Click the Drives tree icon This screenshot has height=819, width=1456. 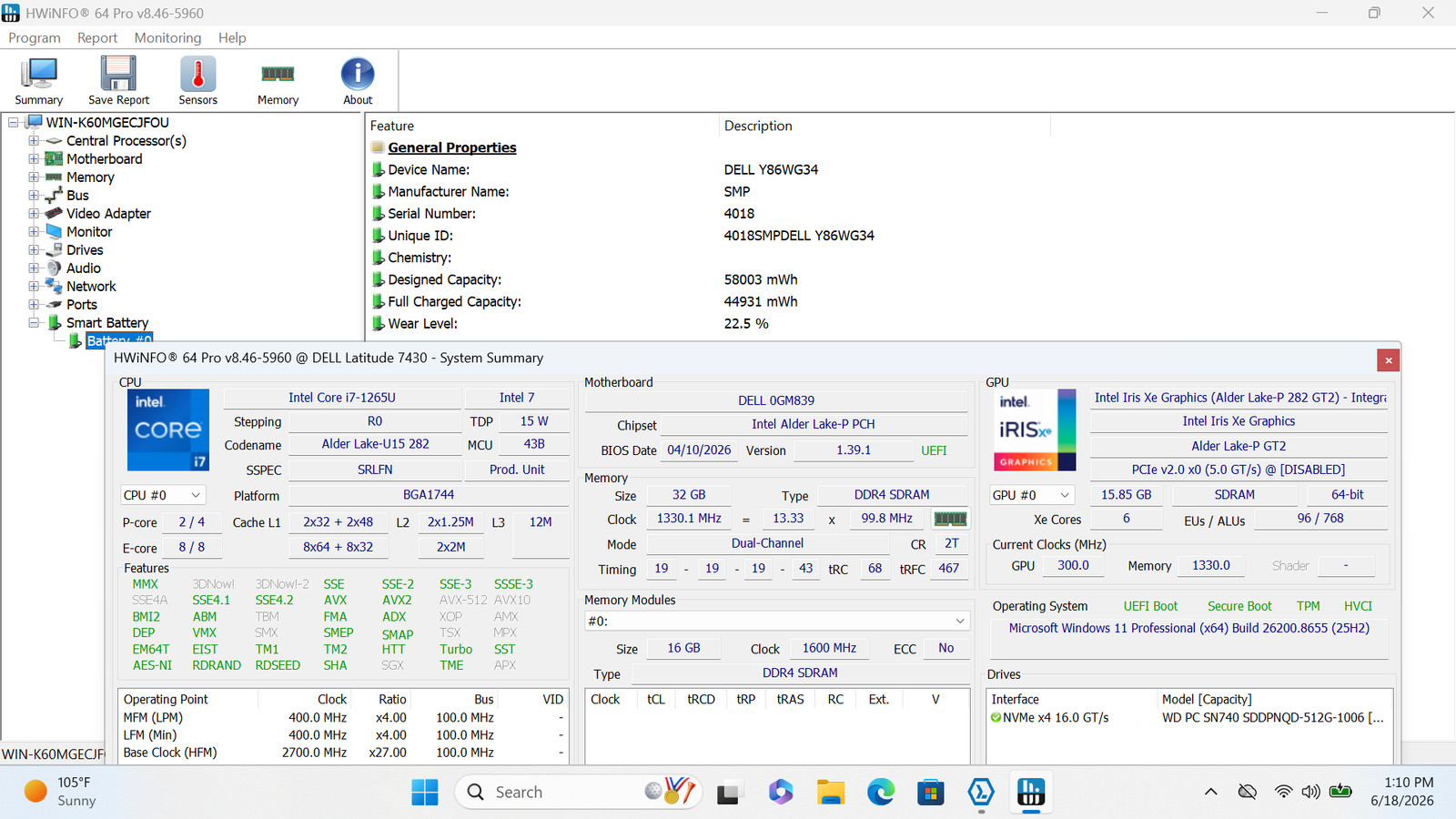(55, 250)
